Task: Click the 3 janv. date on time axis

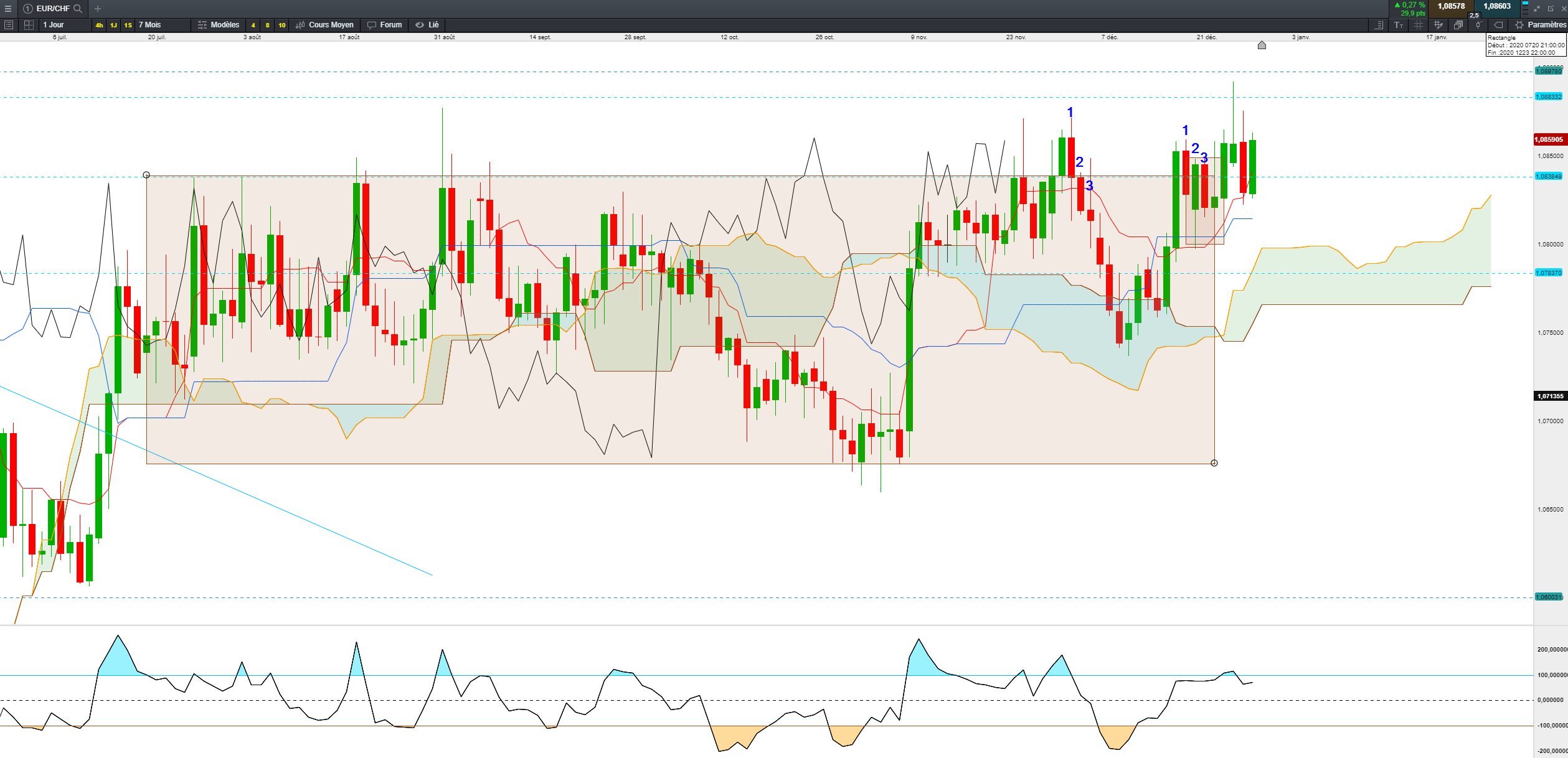Action: (x=1301, y=37)
